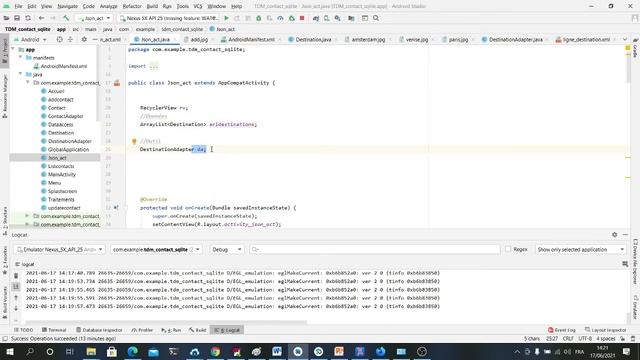Expand the folded import statement

[153, 66]
